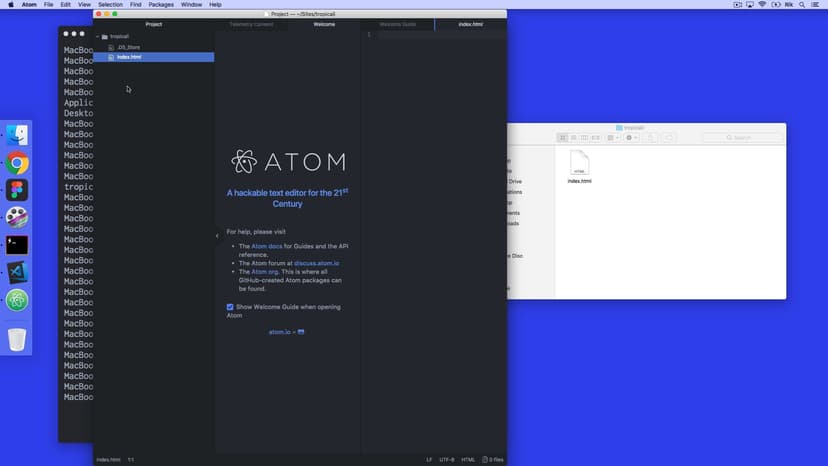Open Finder group-by dropdown in toolbar
Viewport: 828px width, 466px height.
pyautogui.click(x=613, y=137)
